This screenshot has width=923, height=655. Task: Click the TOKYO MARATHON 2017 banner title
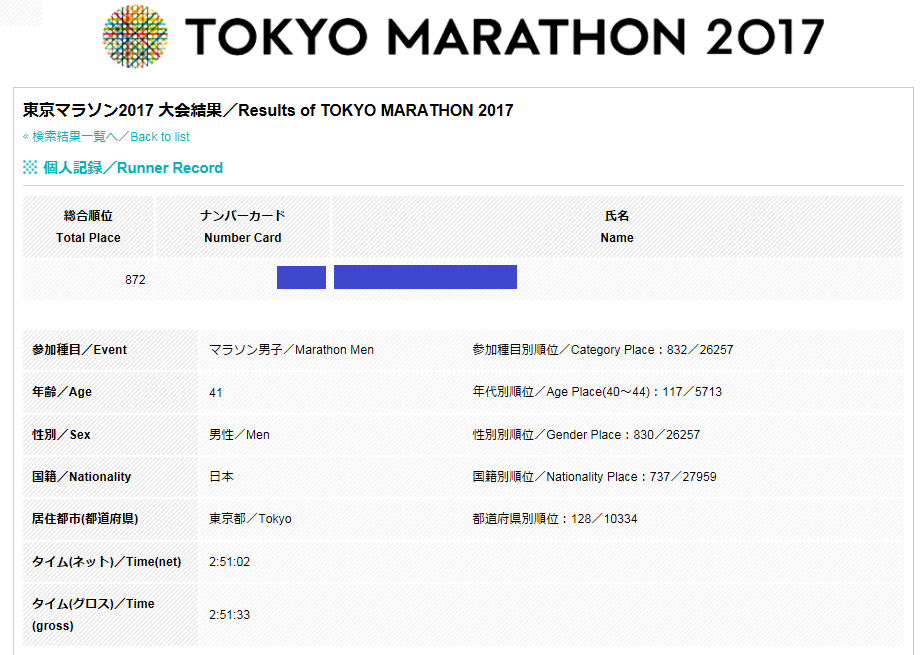[504, 36]
